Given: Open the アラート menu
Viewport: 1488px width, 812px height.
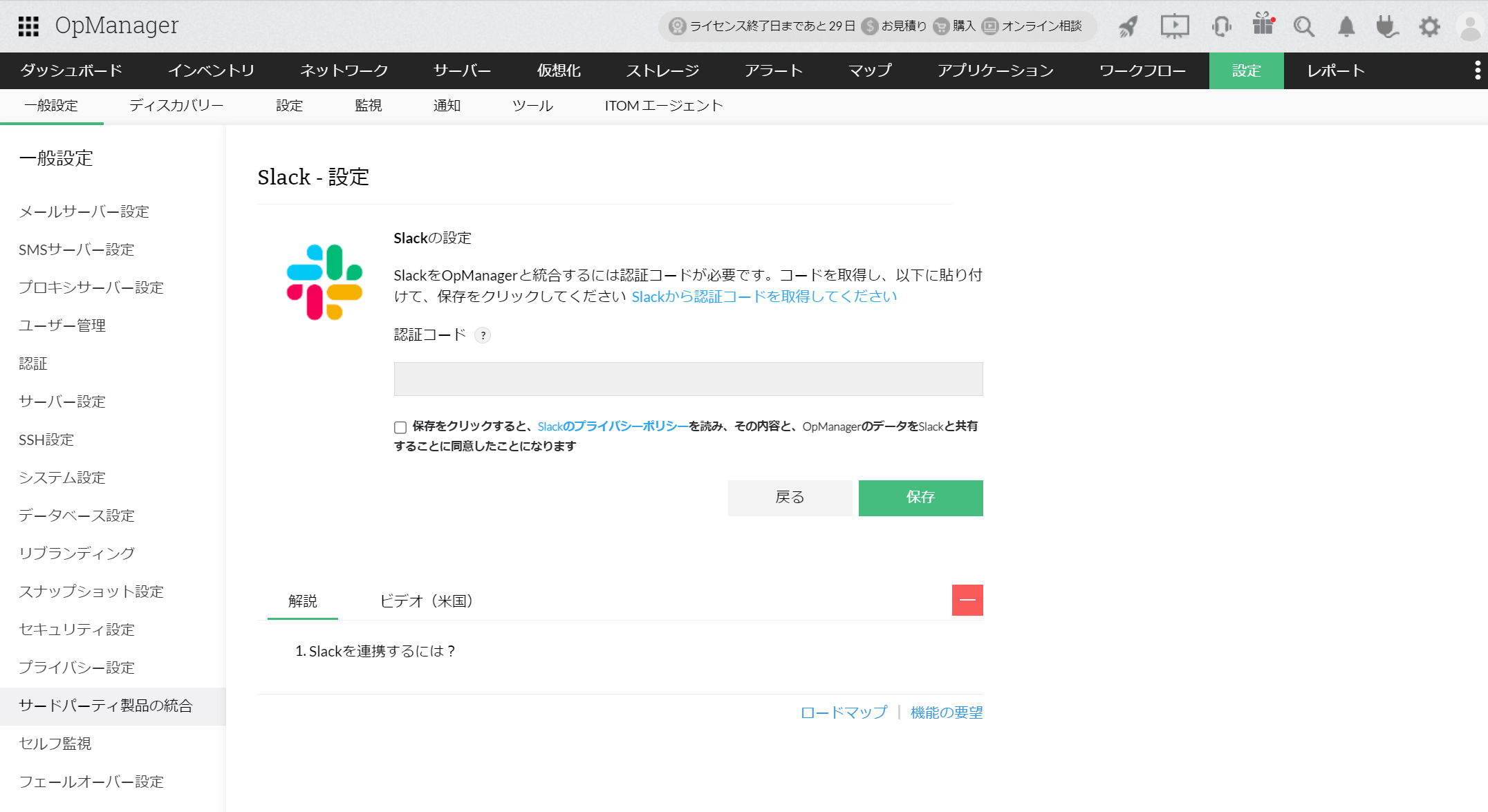Looking at the screenshot, I should [773, 70].
